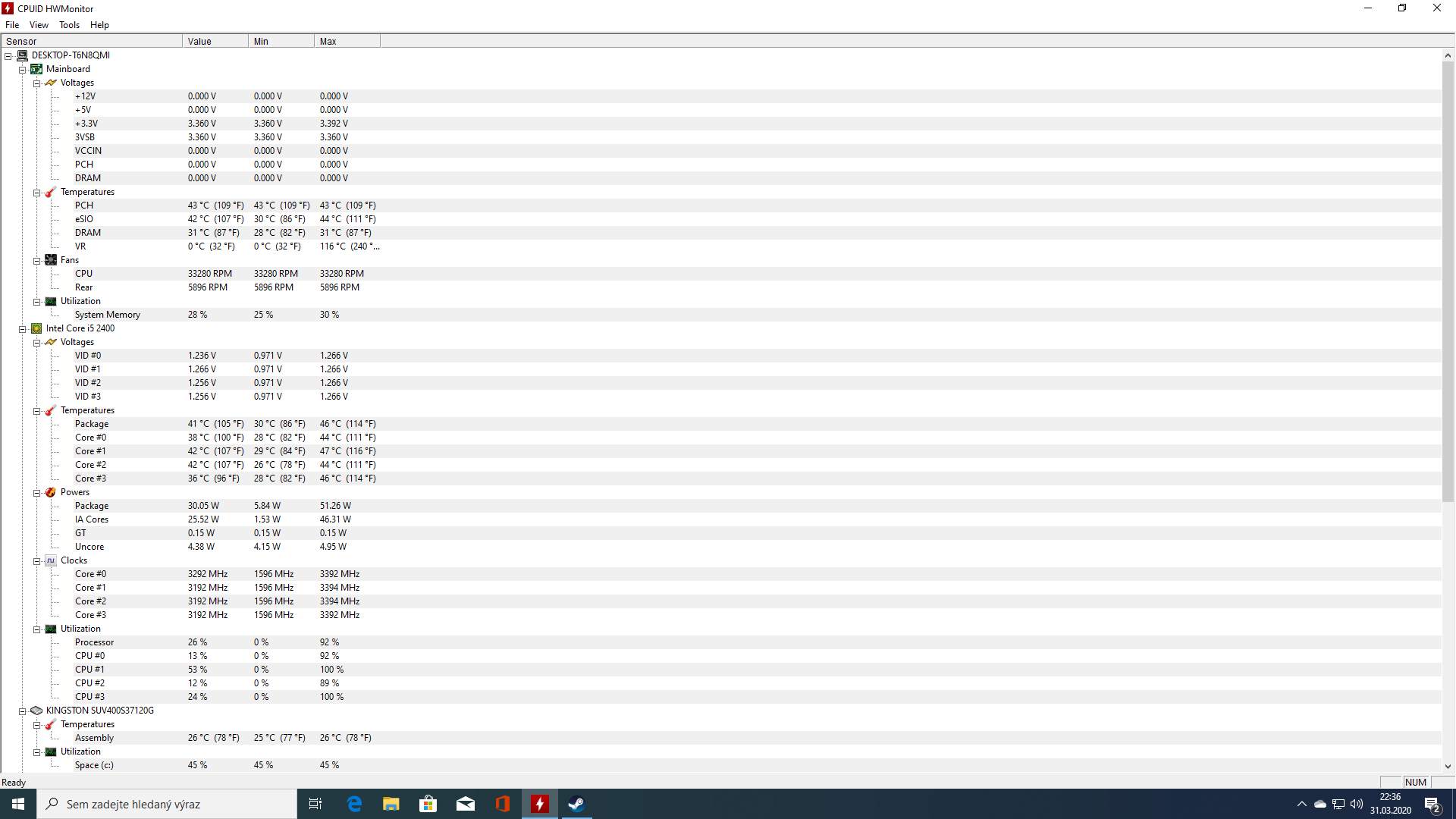
Task: Click the Max column header
Action: pos(347,41)
